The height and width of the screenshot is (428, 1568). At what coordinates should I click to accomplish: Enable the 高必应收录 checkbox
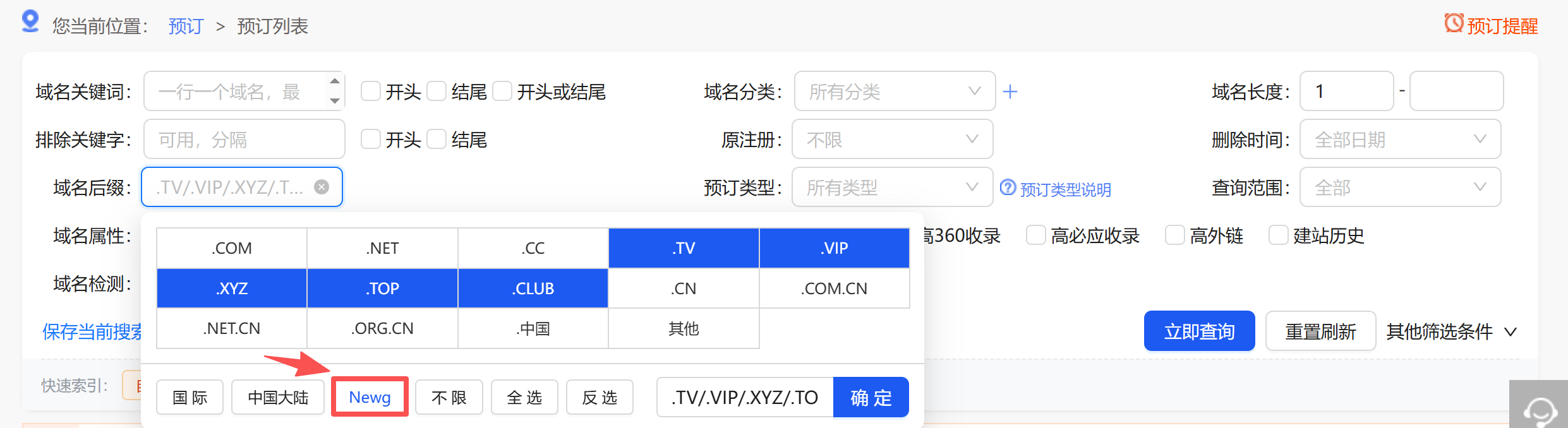1035,235
